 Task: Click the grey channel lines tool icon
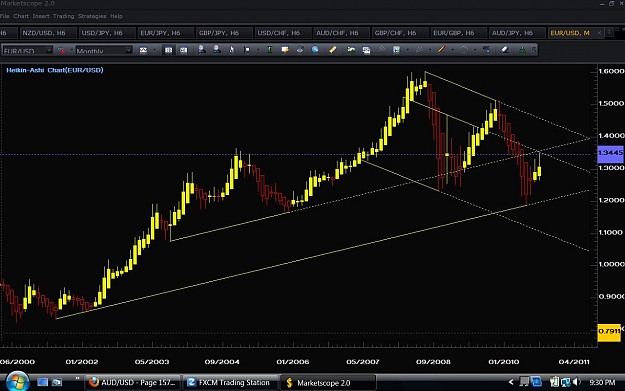419,50
